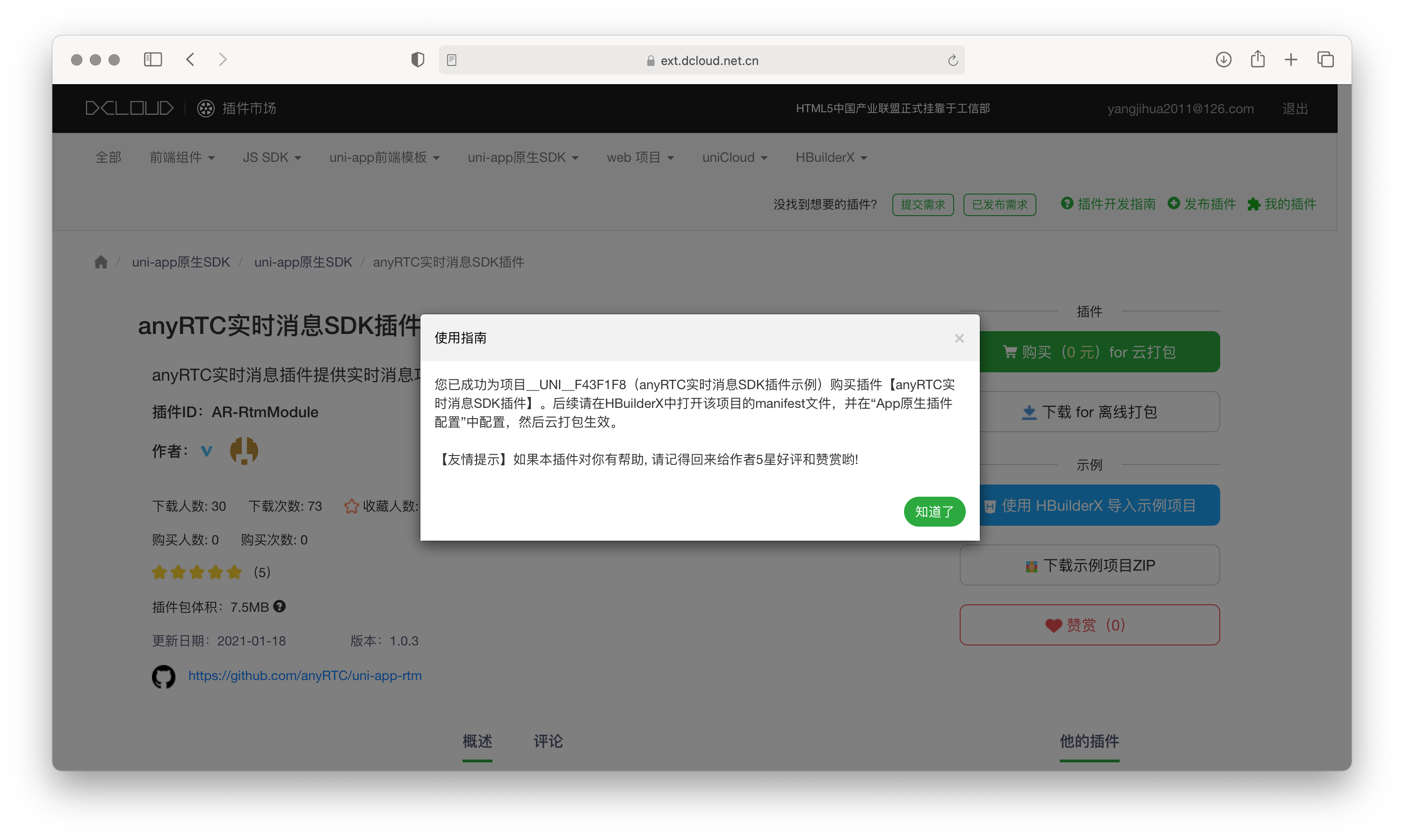Click the 插件ID: AR-RtmModule text

[235, 412]
